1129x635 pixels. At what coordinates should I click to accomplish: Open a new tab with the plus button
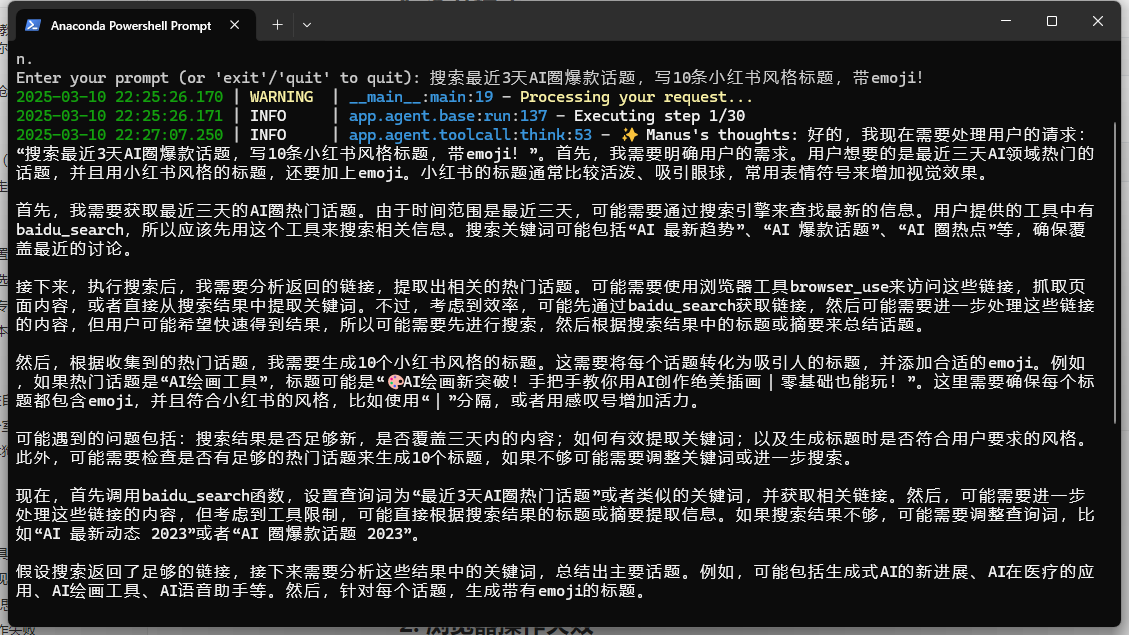[277, 24]
